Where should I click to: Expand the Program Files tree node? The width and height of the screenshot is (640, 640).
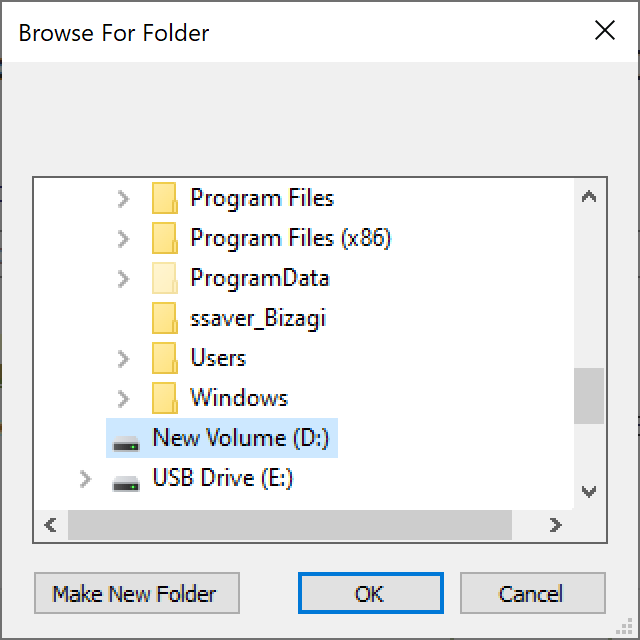pyautogui.click(x=123, y=199)
